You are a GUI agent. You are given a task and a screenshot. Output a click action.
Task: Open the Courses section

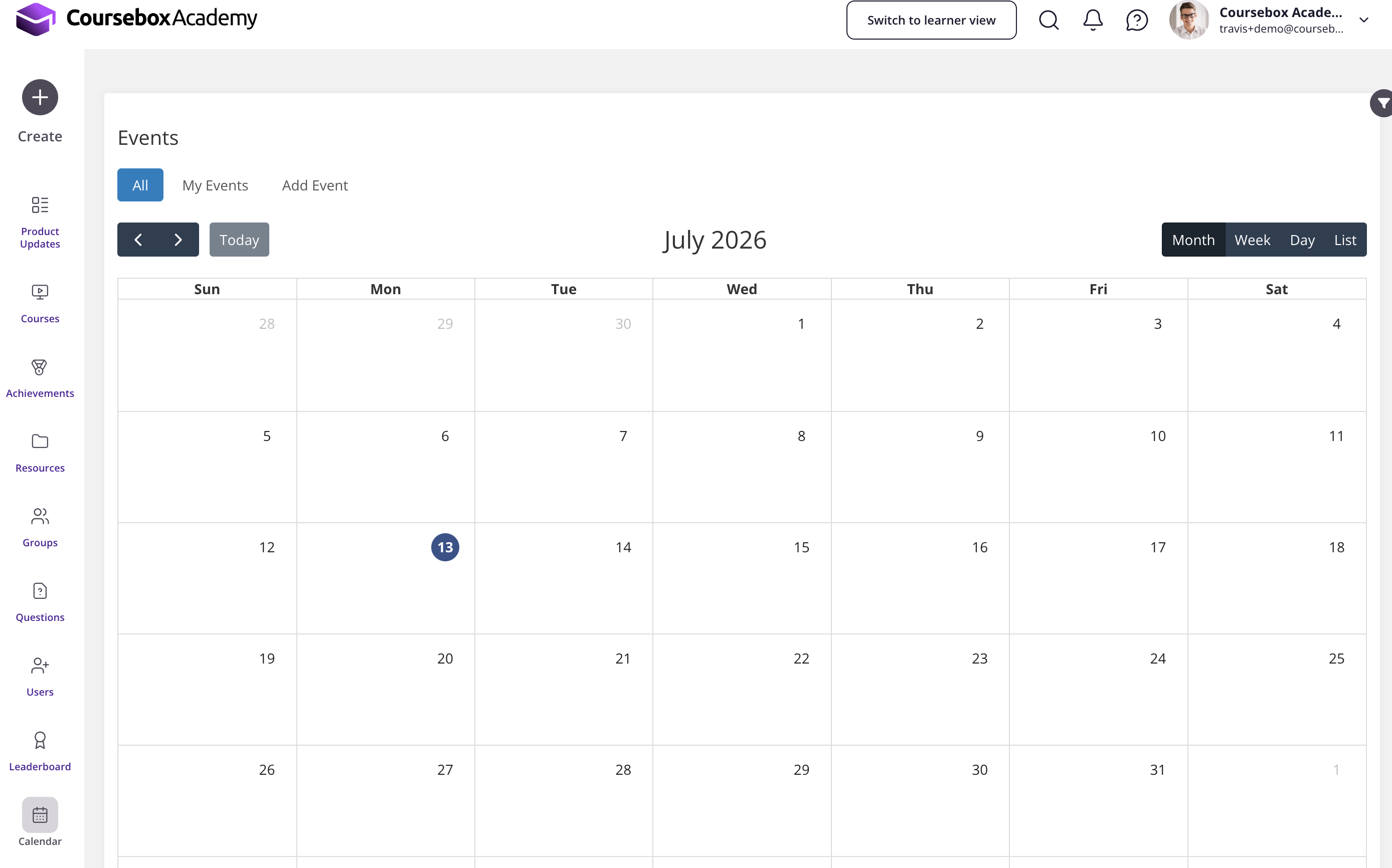[x=40, y=304]
